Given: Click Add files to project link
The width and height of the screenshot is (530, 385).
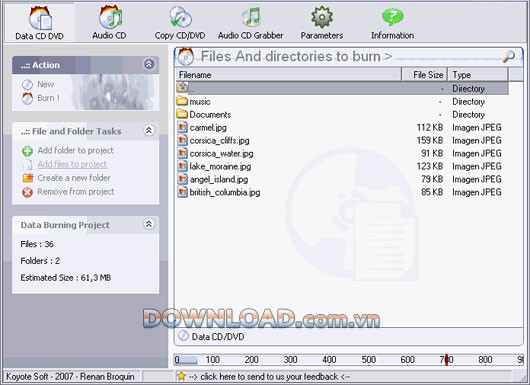Looking at the screenshot, I should pos(72,164).
